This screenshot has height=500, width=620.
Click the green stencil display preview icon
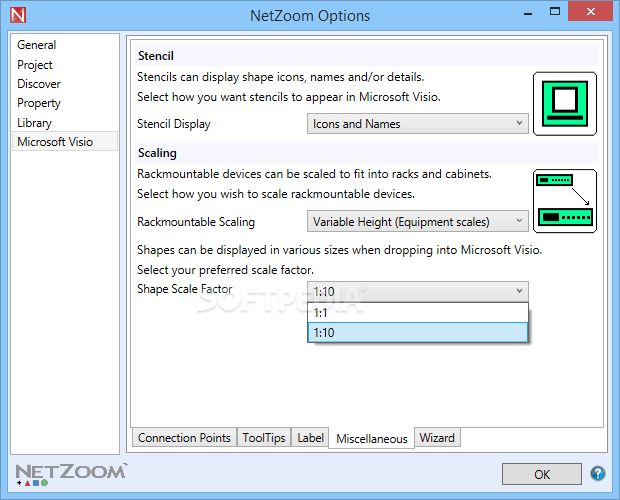tap(565, 104)
